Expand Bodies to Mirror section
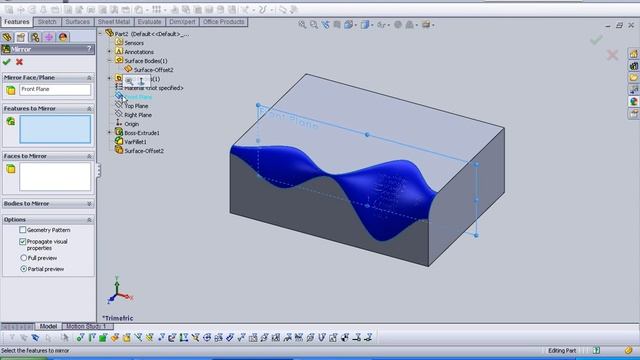Image resolution: width=640 pixels, height=360 pixels. point(89,203)
